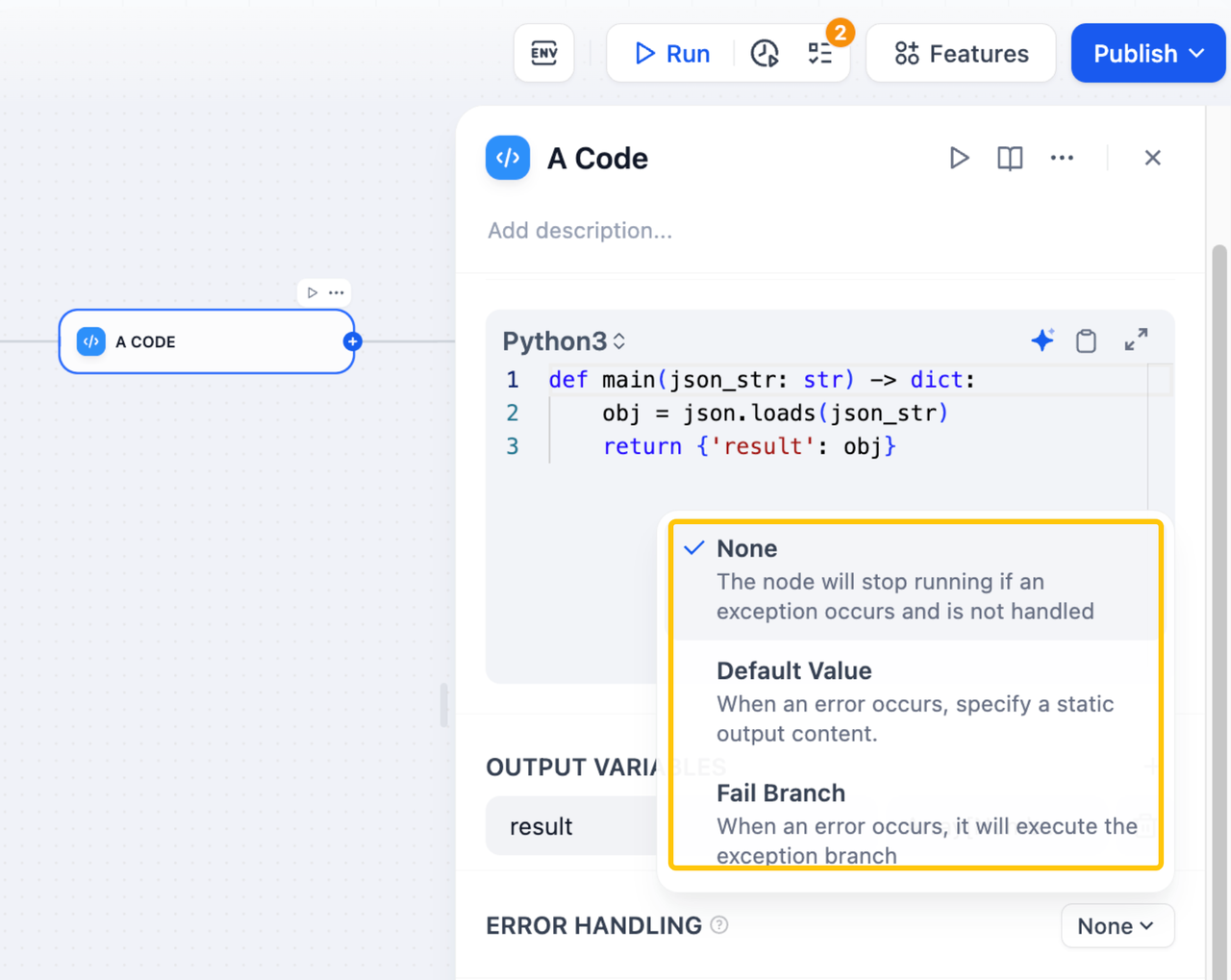Image resolution: width=1231 pixels, height=980 pixels.
Task: Copy the code with the clipboard icon
Action: 1087,340
